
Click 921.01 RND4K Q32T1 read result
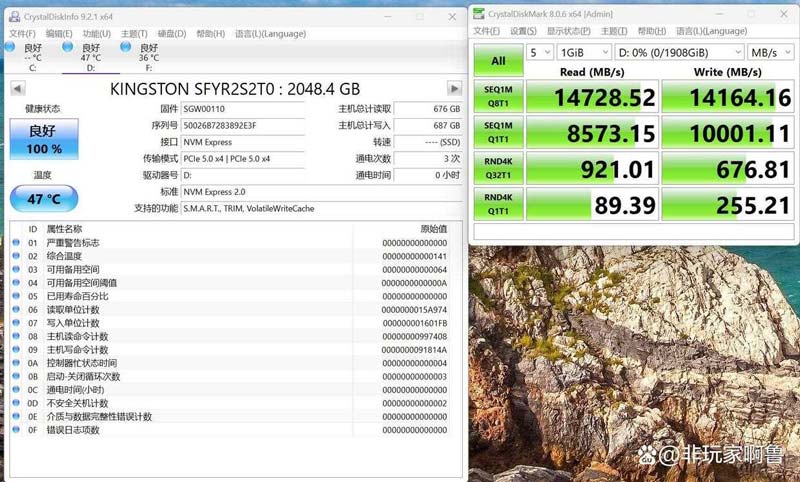[592, 168]
